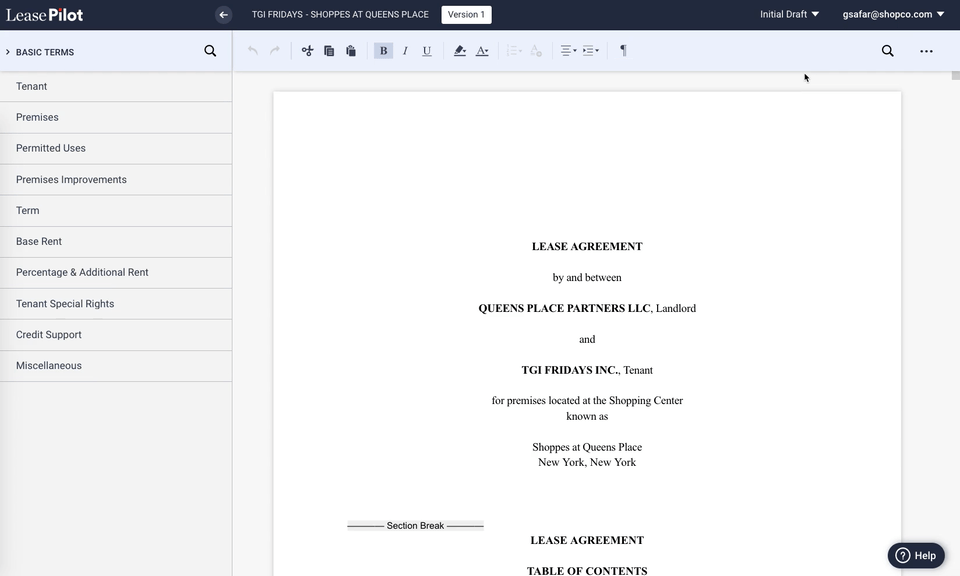Toggle italic formatting
This screenshot has width=960, height=576.
click(x=405, y=51)
